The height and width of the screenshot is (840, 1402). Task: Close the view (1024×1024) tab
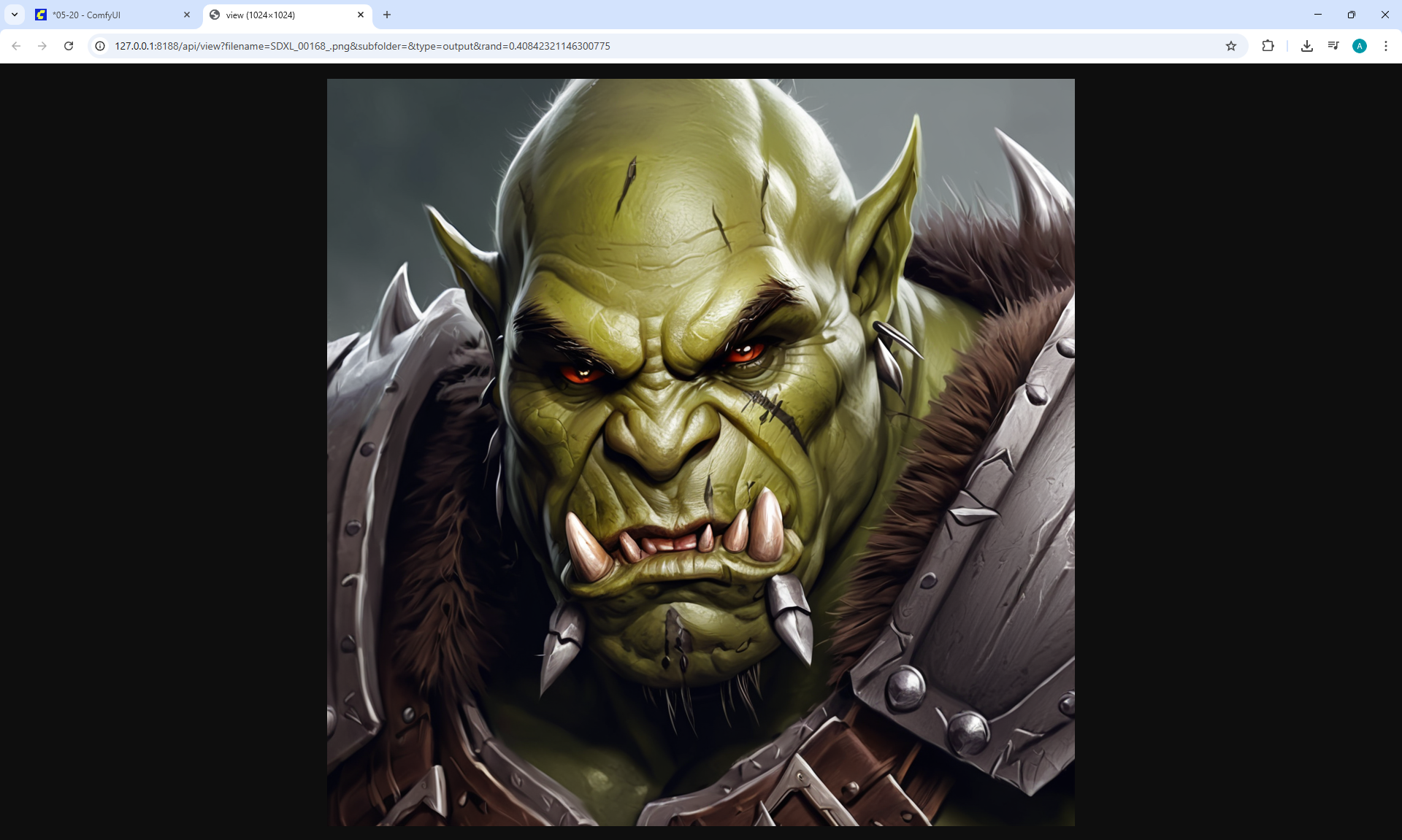[361, 15]
